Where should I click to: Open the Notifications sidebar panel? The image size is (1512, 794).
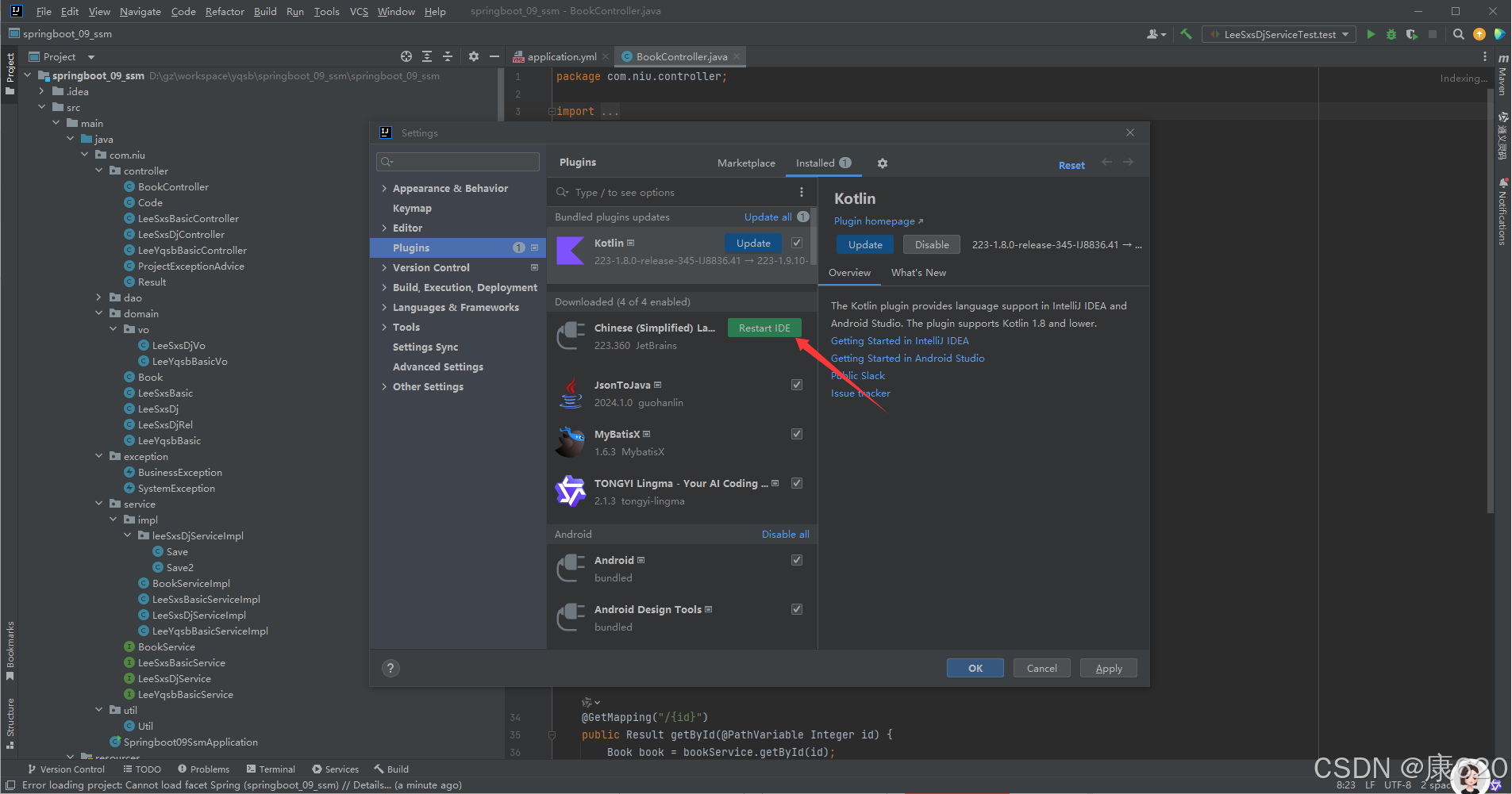[x=1502, y=211]
